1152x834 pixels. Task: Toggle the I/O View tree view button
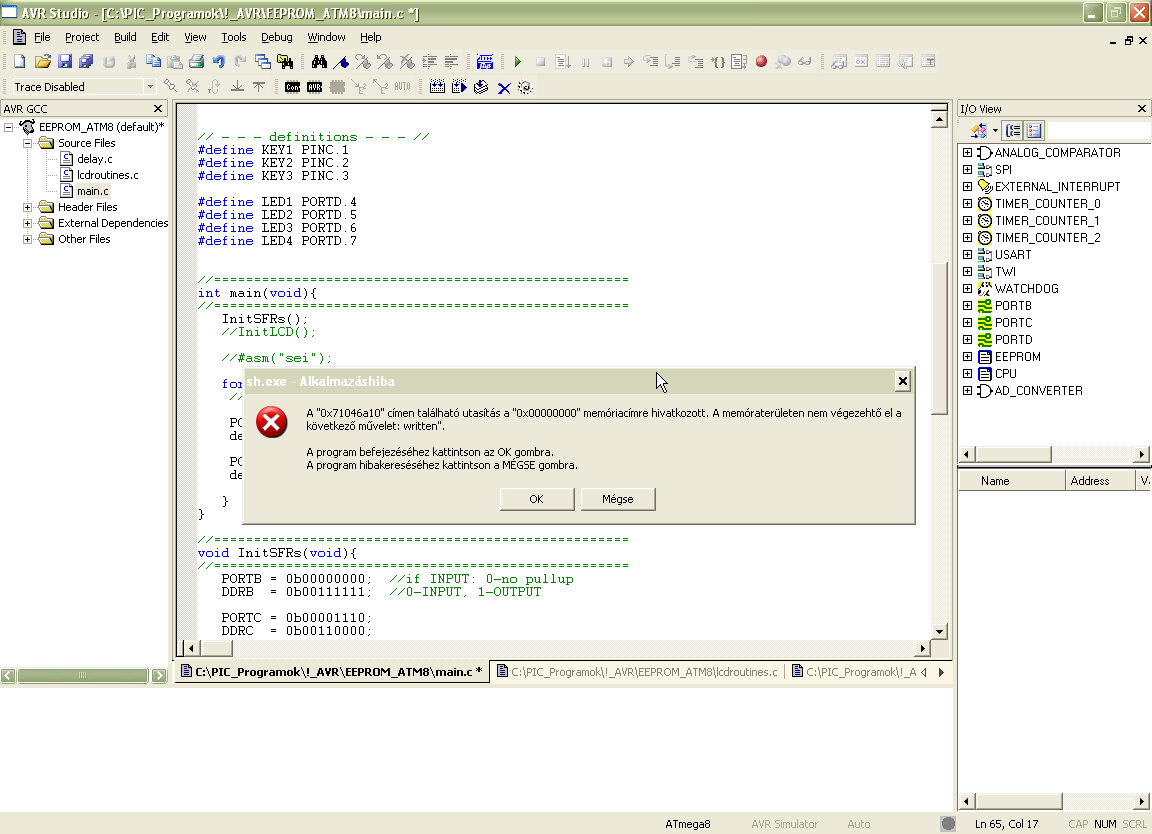(x=1013, y=131)
